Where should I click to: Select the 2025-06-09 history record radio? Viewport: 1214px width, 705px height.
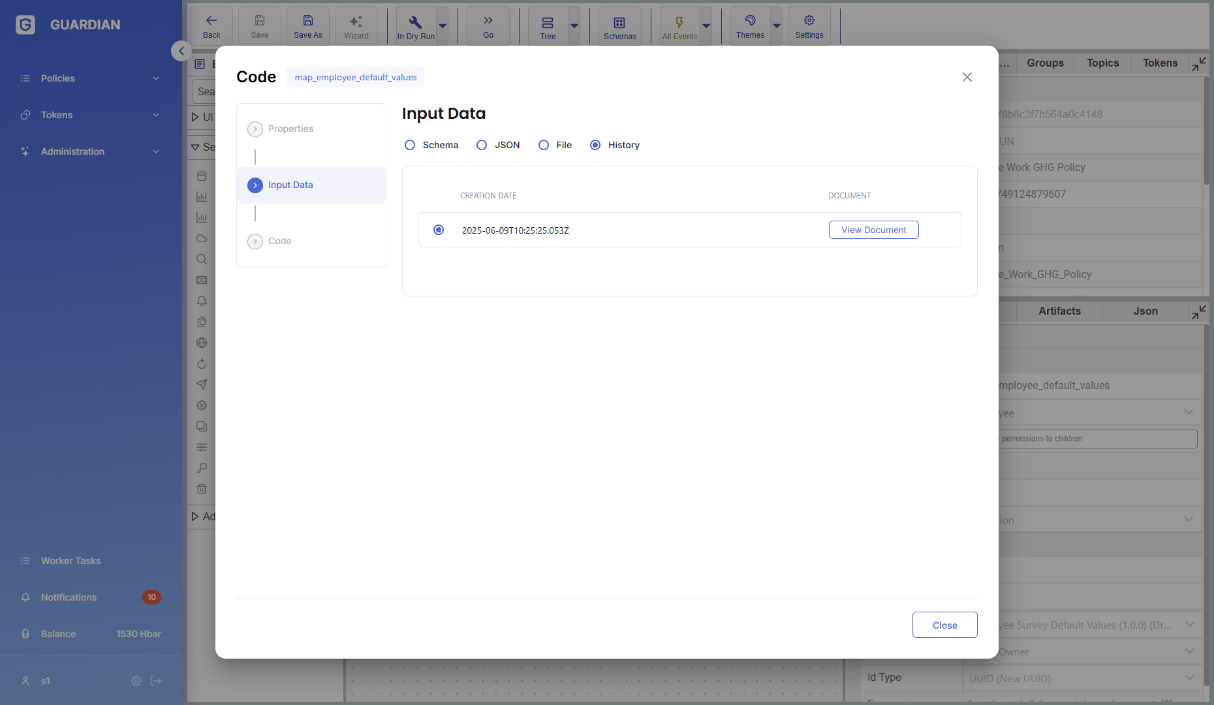(439, 230)
